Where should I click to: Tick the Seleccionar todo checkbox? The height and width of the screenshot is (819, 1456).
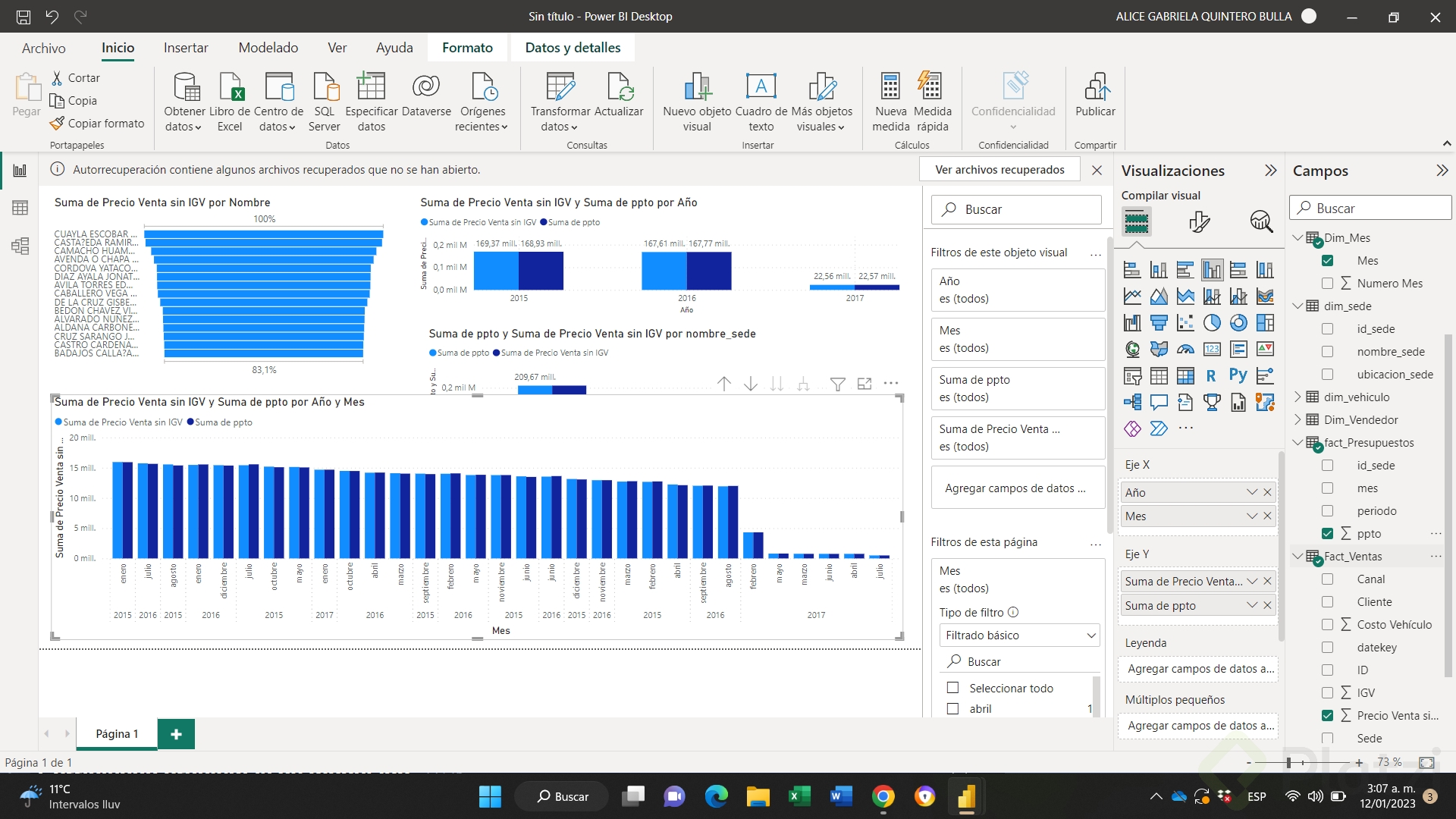pos(952,689)
